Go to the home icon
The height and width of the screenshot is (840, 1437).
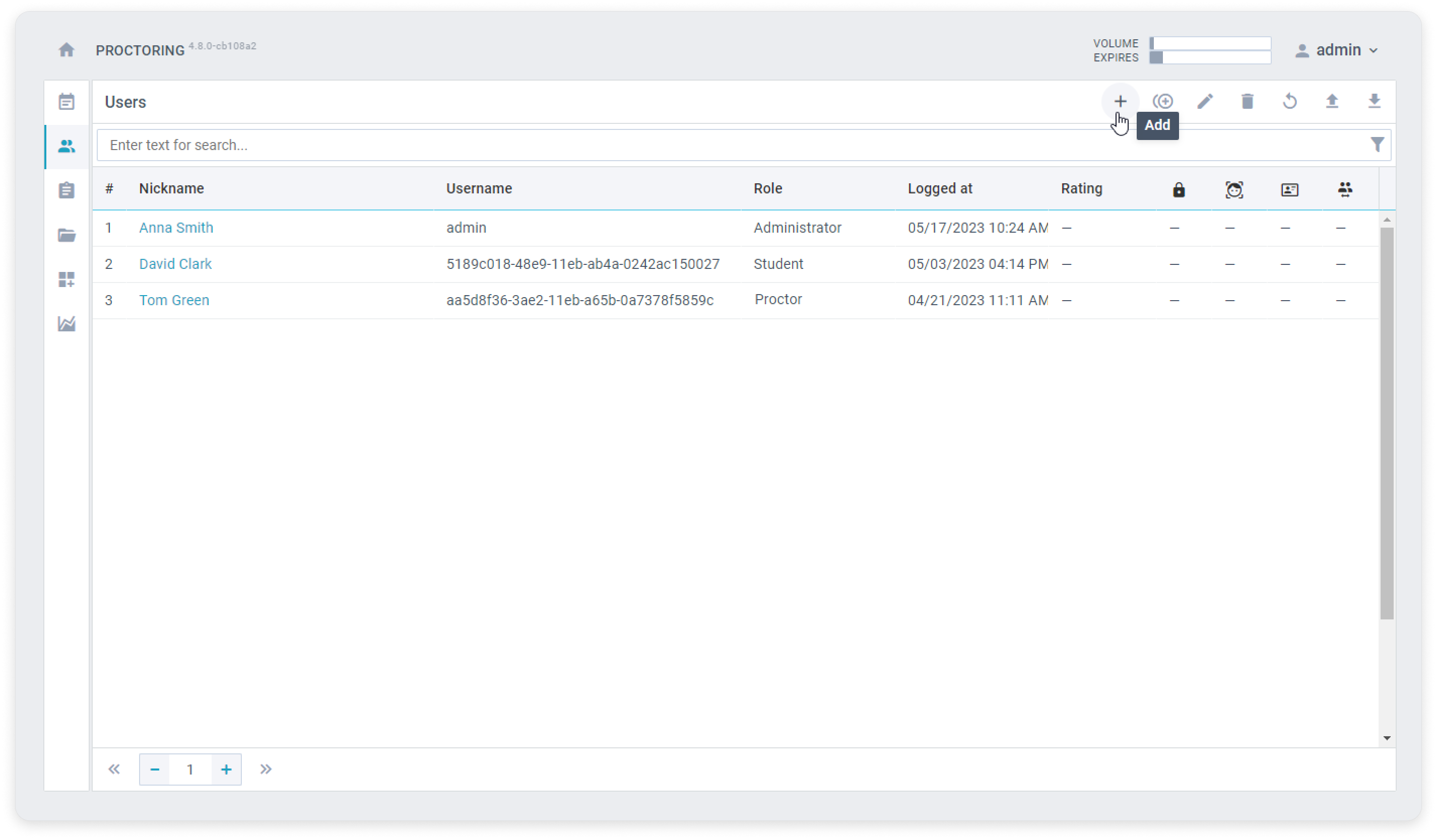click(x=67, y=50)
